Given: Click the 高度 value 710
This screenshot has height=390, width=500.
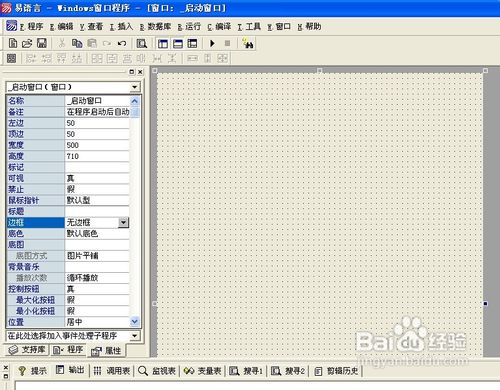Looking at the screenshot, I should [97, 156].
